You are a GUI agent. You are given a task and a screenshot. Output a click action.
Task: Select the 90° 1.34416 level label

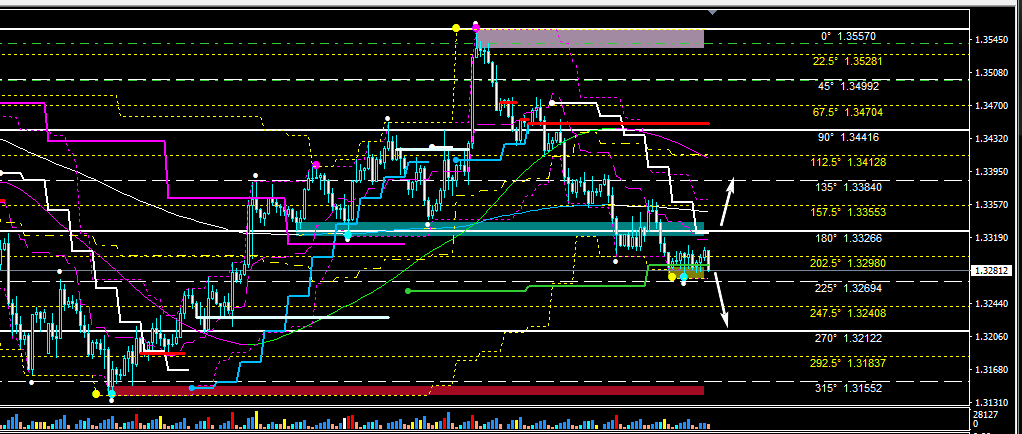coord(850,137)
